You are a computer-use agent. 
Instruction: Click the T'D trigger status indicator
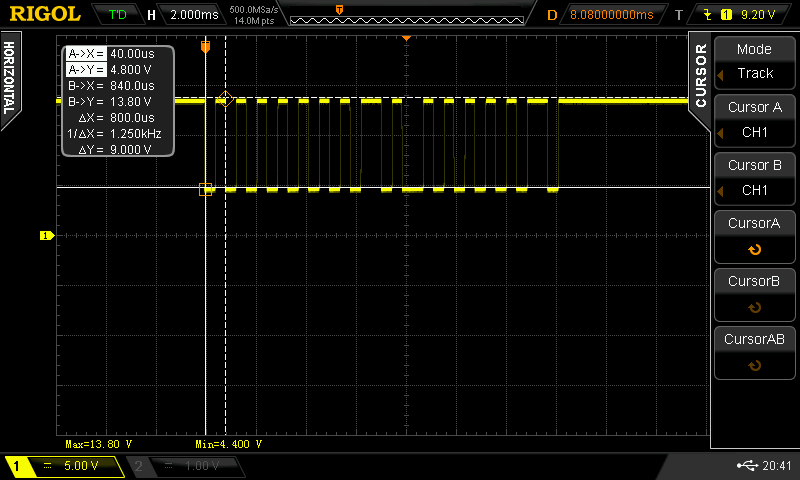(x=117, y=14)
